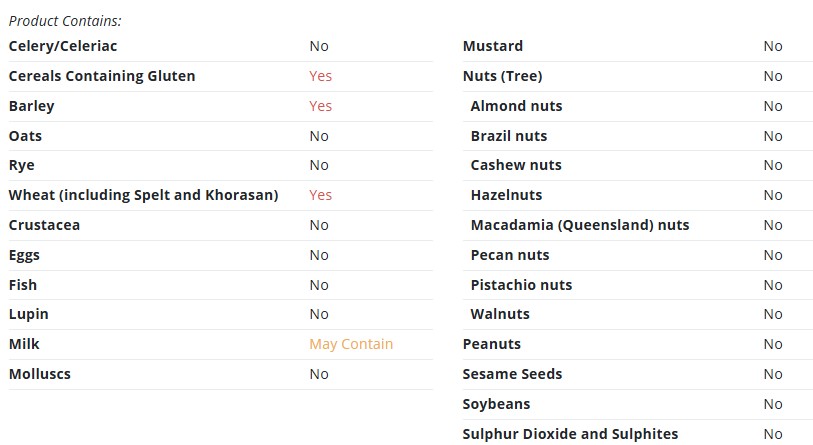Select the Molluscs label
Image resolution: width=813 pixels, height=445 pixels.
[40, 374]
